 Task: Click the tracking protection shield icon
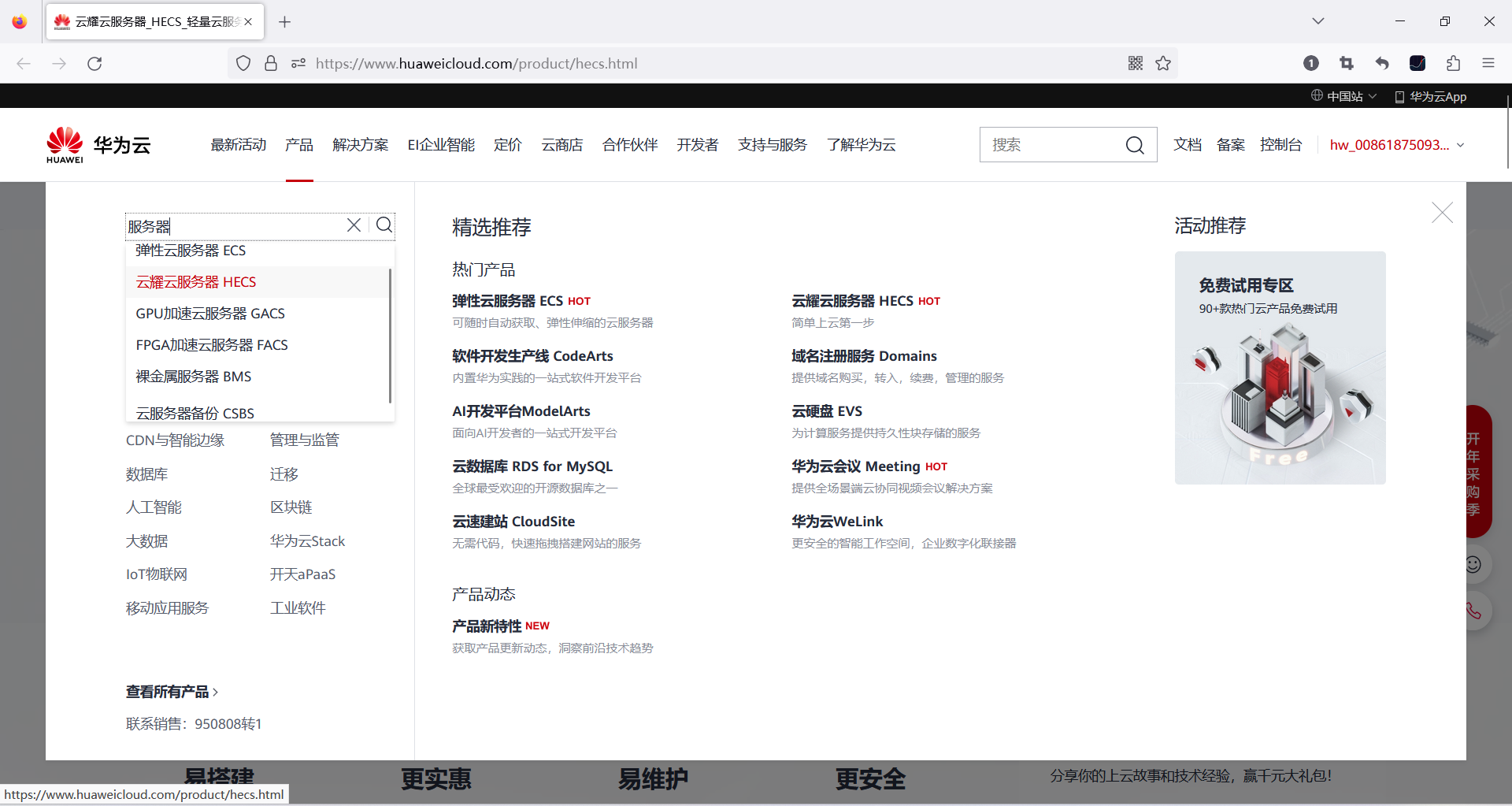[243, 63]
